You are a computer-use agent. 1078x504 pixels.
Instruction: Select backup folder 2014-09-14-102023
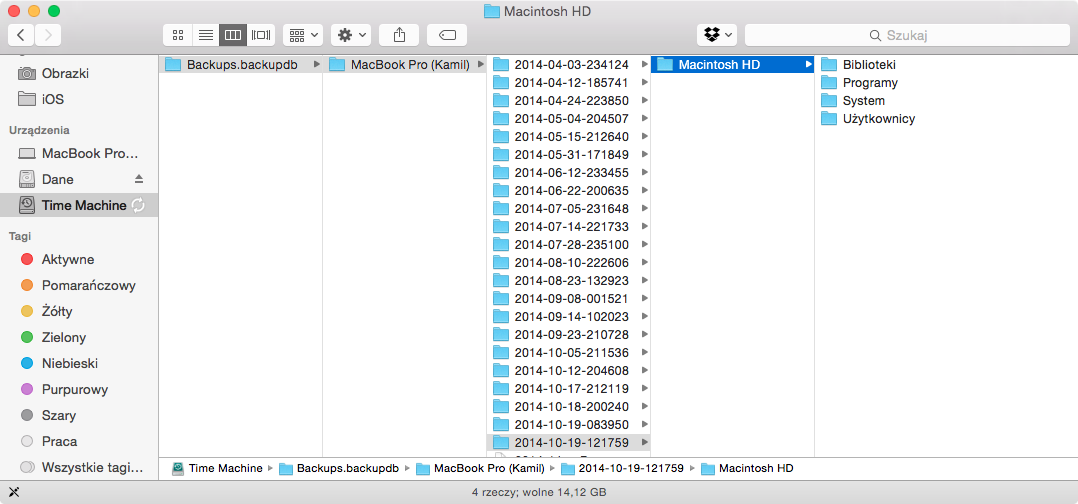click(x=569, y=316)
